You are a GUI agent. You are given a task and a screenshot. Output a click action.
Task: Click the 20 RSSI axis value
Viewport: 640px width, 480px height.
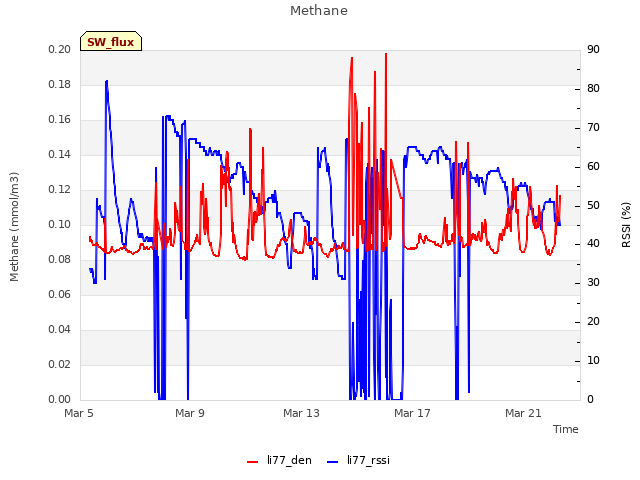point(593,322)
